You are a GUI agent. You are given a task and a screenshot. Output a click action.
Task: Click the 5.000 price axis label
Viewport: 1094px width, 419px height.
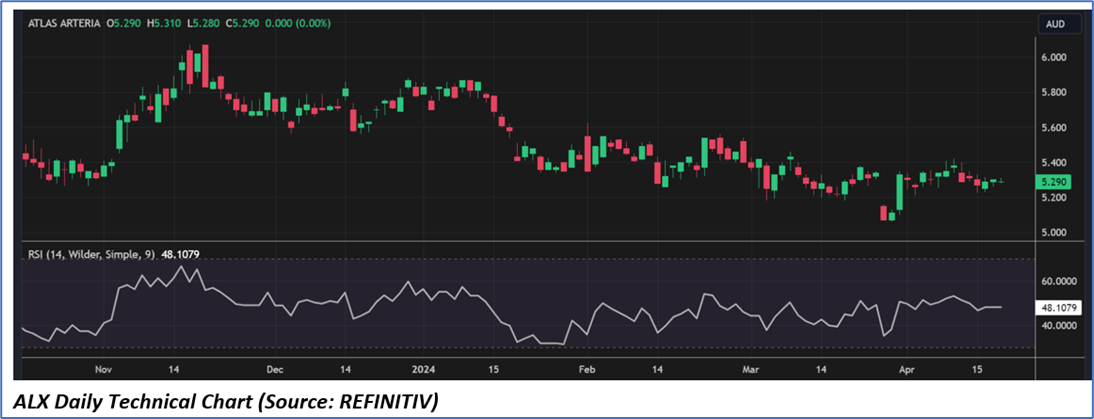pos(1055,233)
